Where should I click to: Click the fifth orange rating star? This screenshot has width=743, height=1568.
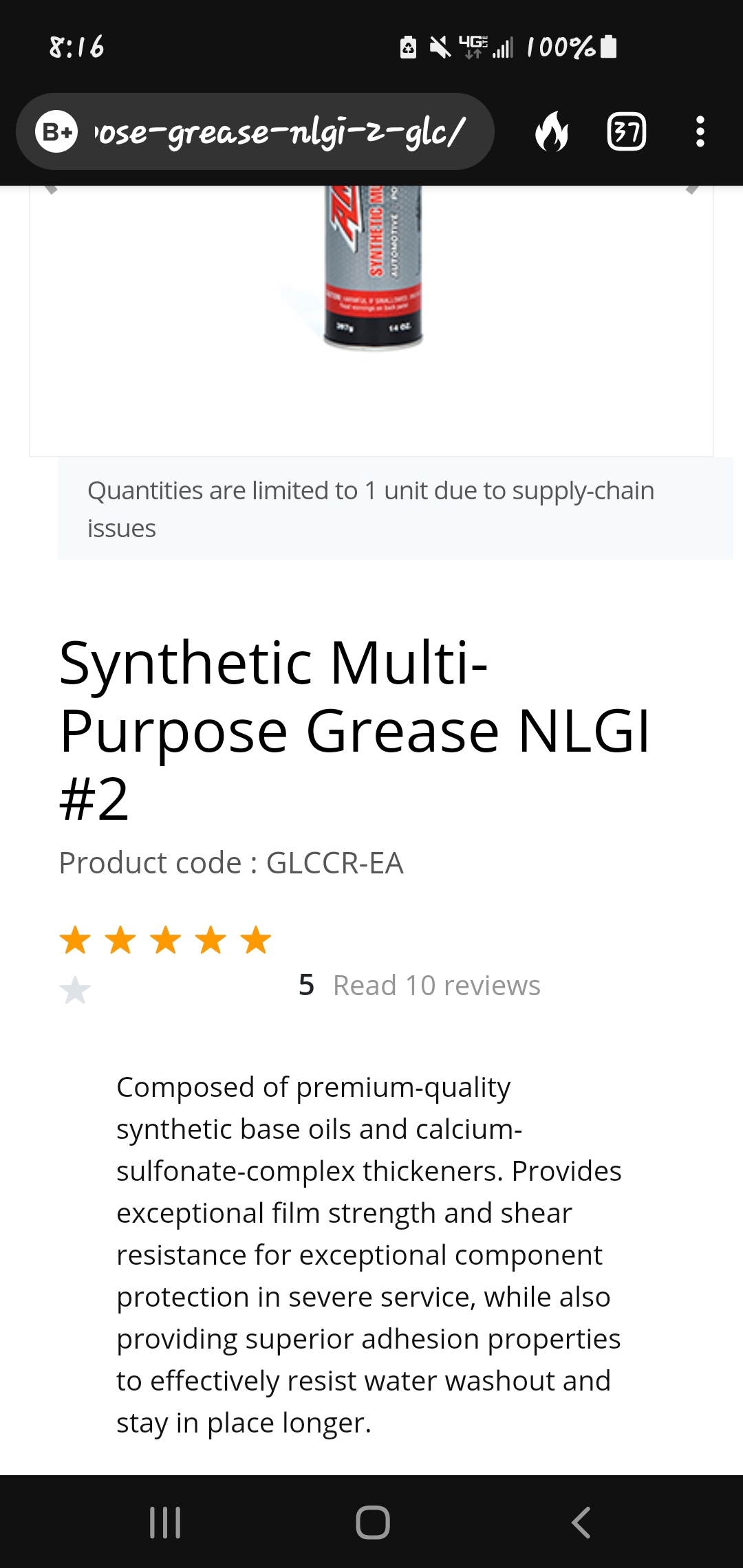[x=256, y=940]
